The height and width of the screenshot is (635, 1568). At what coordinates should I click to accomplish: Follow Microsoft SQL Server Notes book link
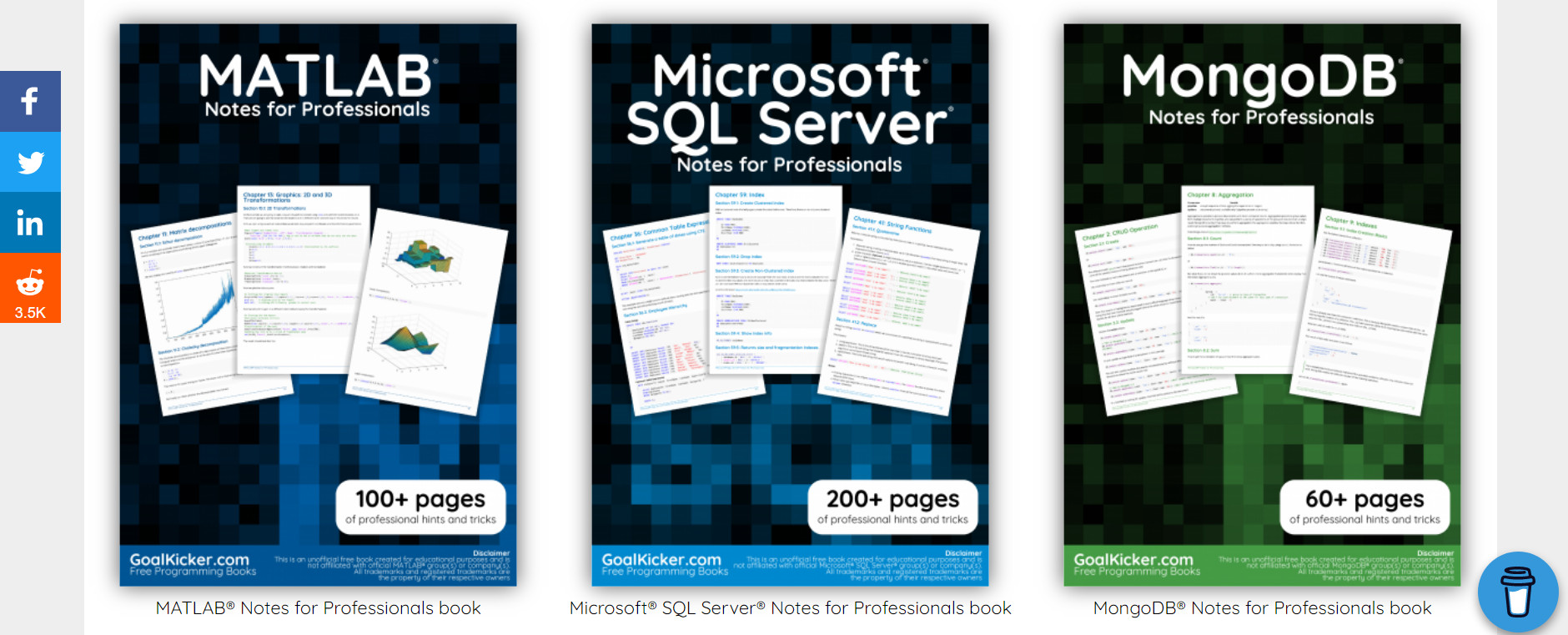click(x=790, y=608)
